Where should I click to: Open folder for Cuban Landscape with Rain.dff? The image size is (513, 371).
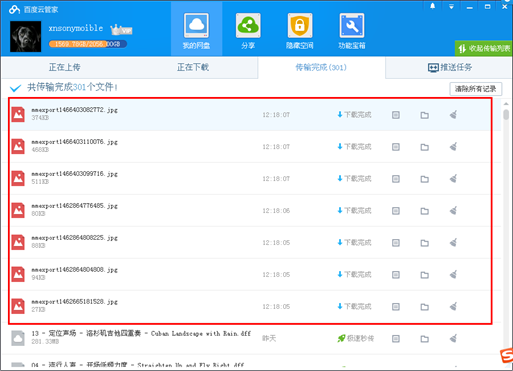[x=424, y=339]
